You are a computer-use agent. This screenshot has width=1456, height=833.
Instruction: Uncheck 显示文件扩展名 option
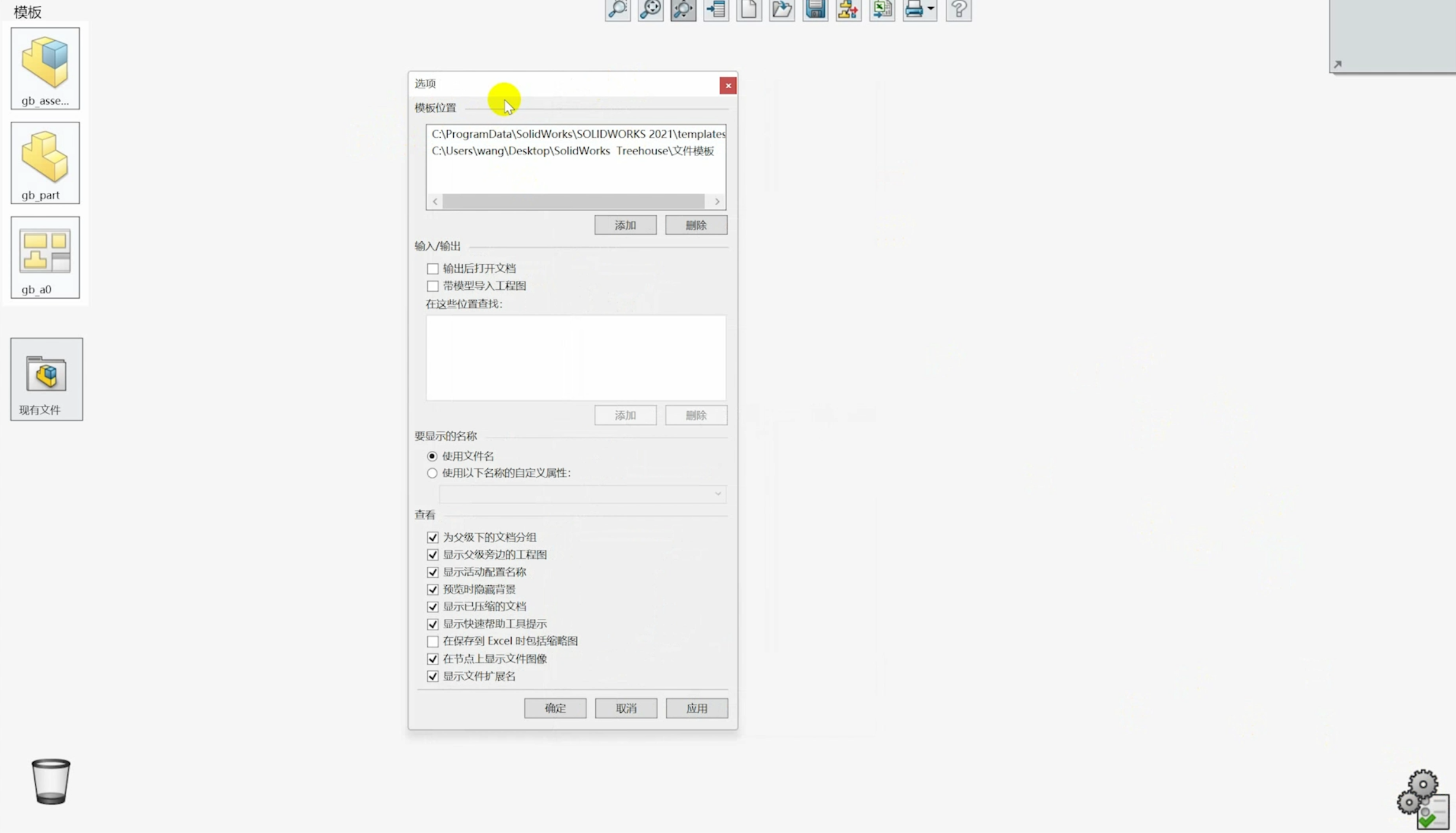click(x=432, y=676)
